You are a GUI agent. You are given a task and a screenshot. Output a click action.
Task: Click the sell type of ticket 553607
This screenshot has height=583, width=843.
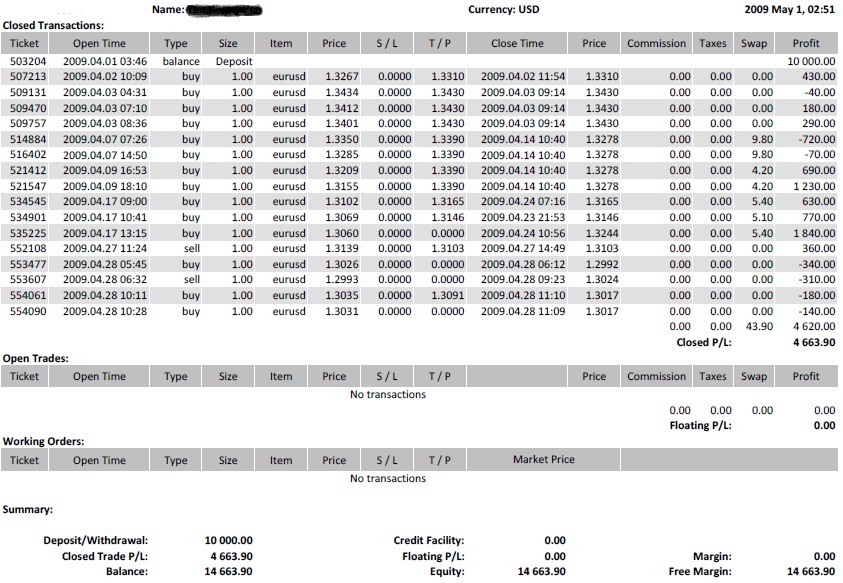click(x=191, y=280)
